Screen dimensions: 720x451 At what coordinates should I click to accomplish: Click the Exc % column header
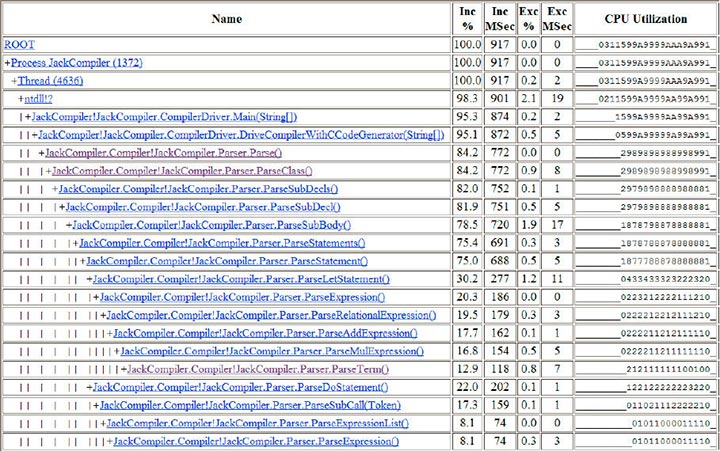(529, 19)
